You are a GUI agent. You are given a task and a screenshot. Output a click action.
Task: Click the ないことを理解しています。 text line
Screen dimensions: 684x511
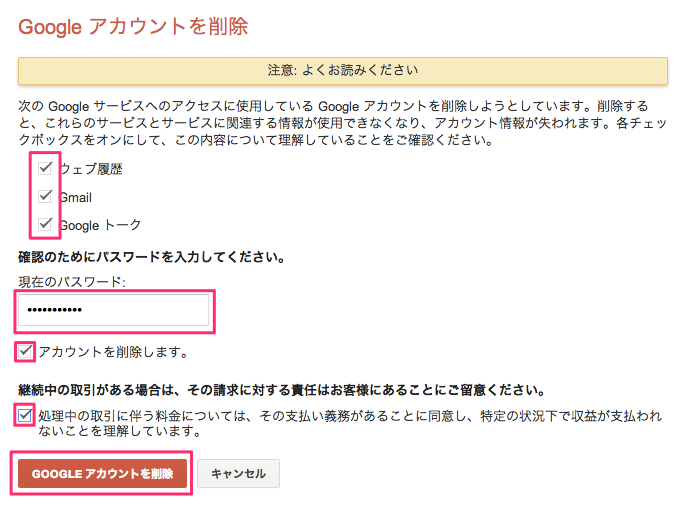coord(120,431)
